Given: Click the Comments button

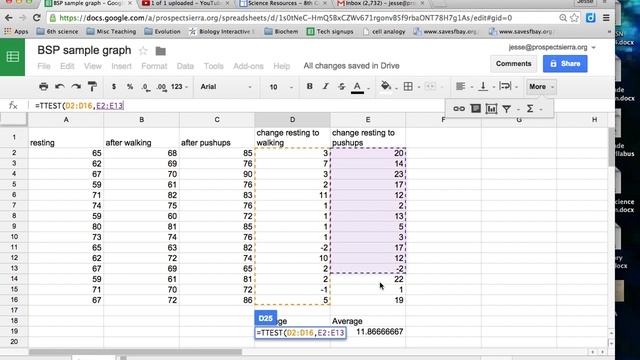Looking at the screenshot, I should pyautogui.click(x=513, y=64).
